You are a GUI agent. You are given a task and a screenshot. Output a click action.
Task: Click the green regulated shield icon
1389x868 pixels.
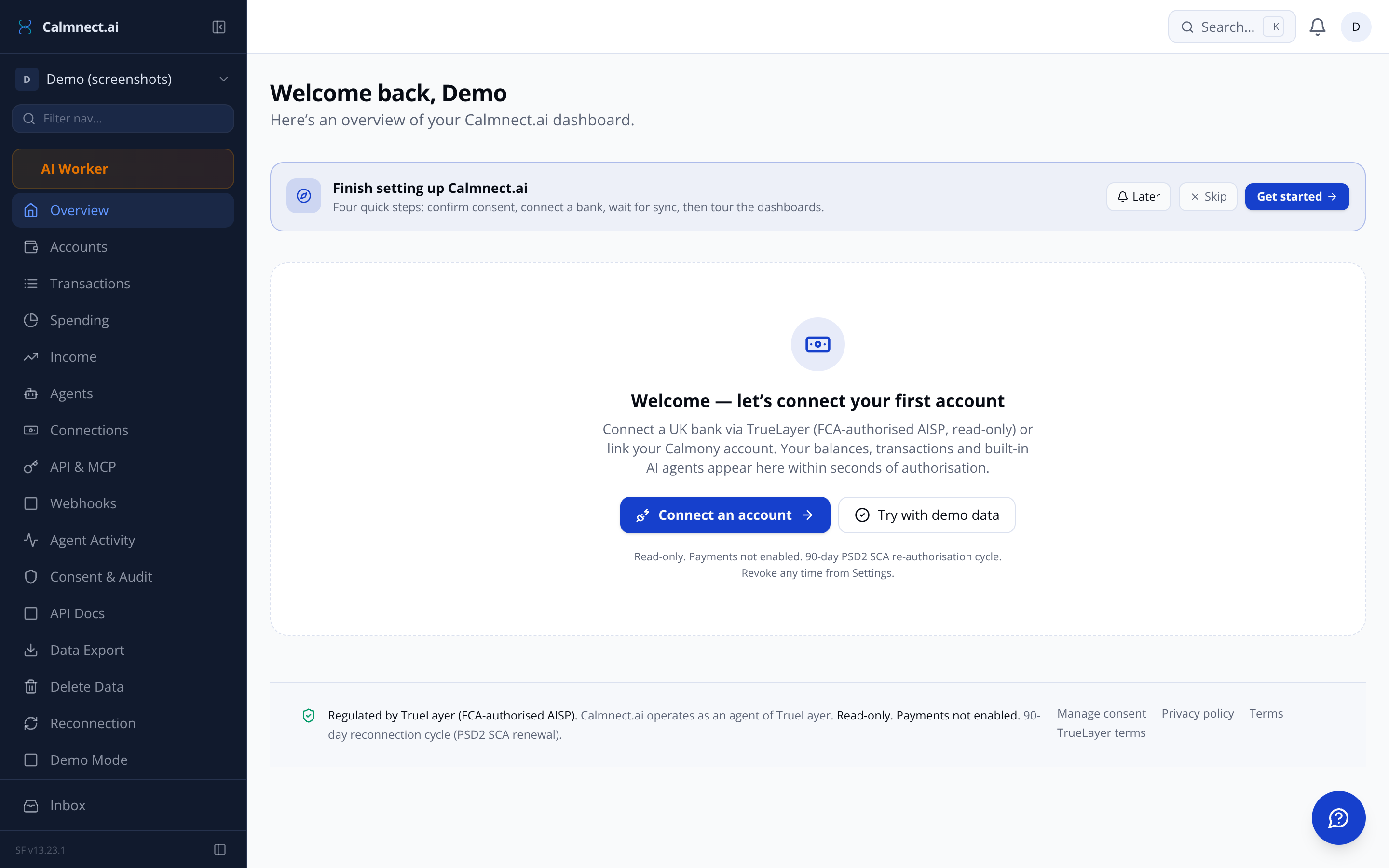309,715
